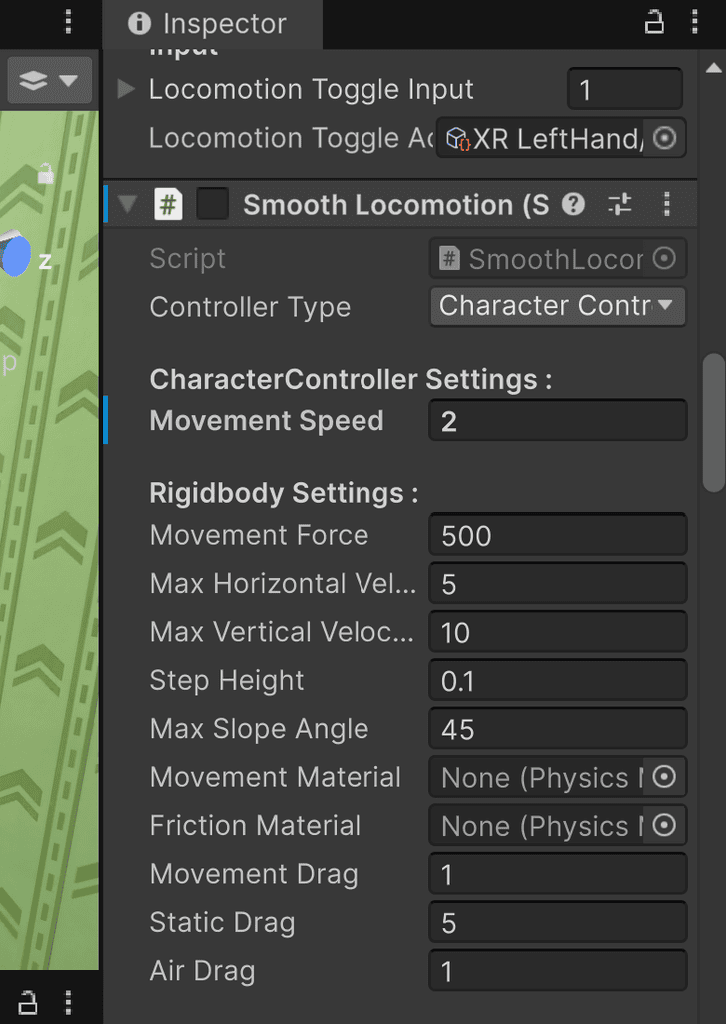The height and width of the screenshot is (1024, 726).
Task: Open object picker for Locomotion Toggle Action
Action: (665, 138)
